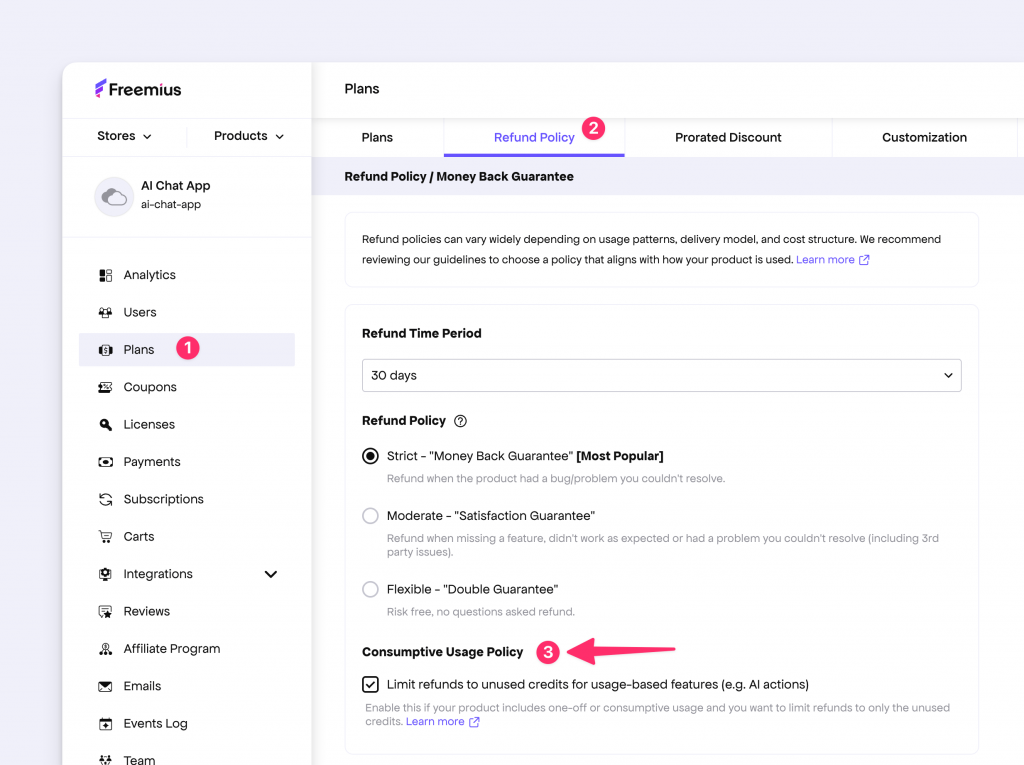Disable limiting refunds to unused credits
Viewport: 1024px width, 765px height.
coord(370,684)
